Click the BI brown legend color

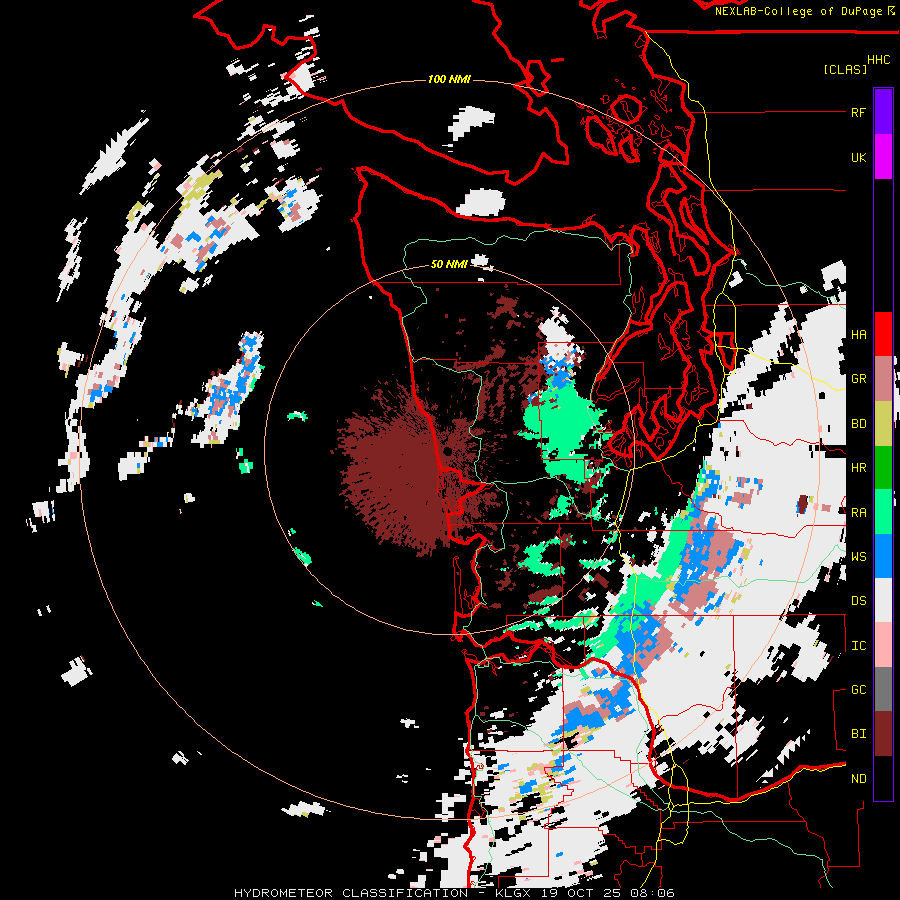[883, 734]
